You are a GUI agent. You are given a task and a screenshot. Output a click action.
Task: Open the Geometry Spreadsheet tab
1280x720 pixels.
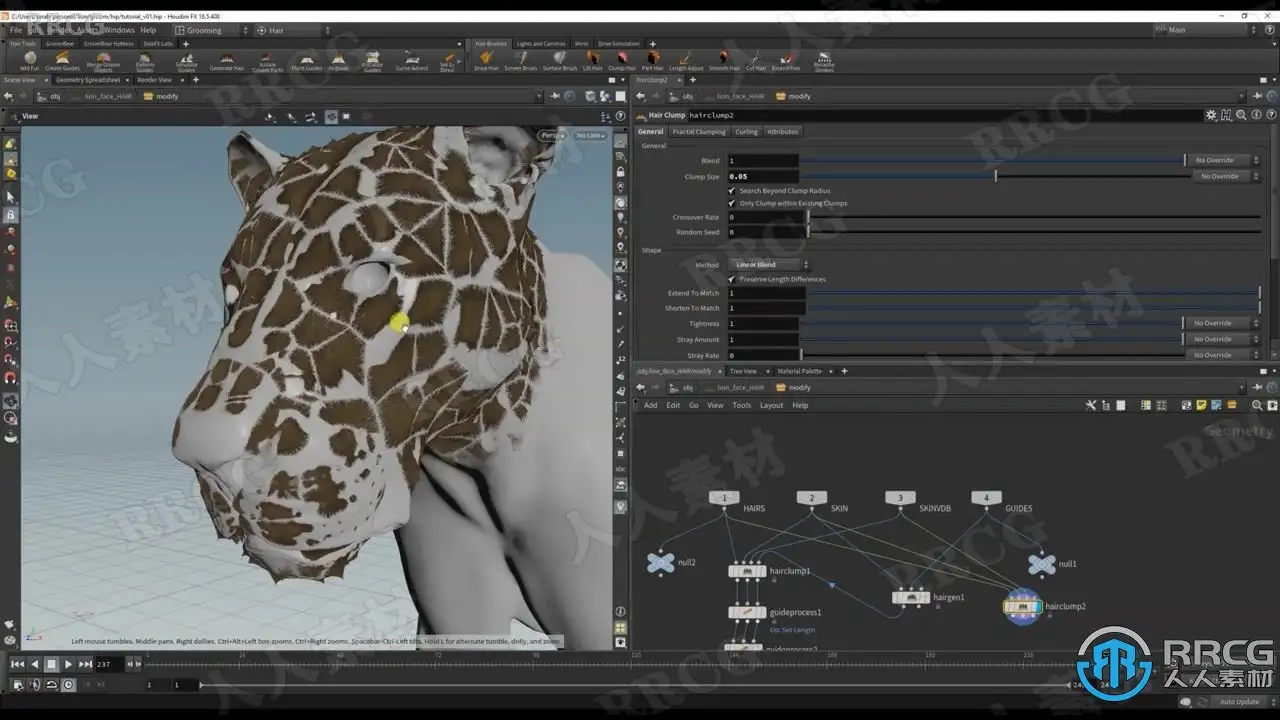[x=87, y=80]
